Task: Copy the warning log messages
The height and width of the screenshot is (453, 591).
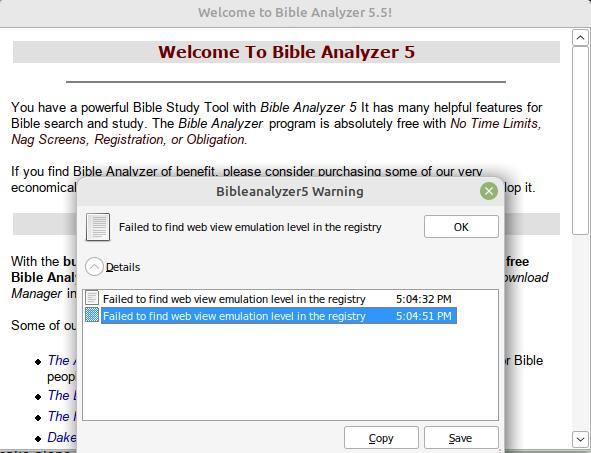Action: (381, 438)
